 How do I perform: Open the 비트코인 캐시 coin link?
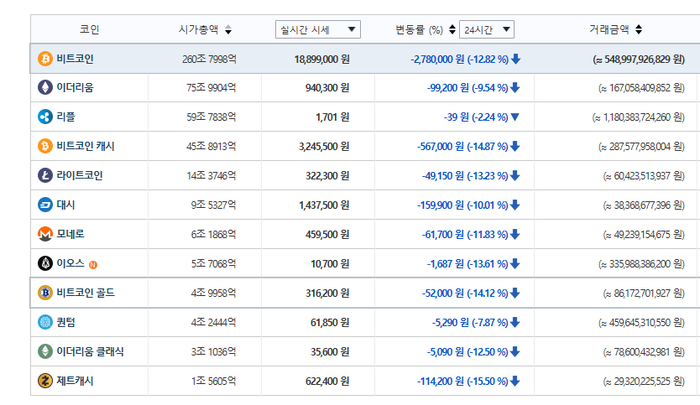[85, 146]
